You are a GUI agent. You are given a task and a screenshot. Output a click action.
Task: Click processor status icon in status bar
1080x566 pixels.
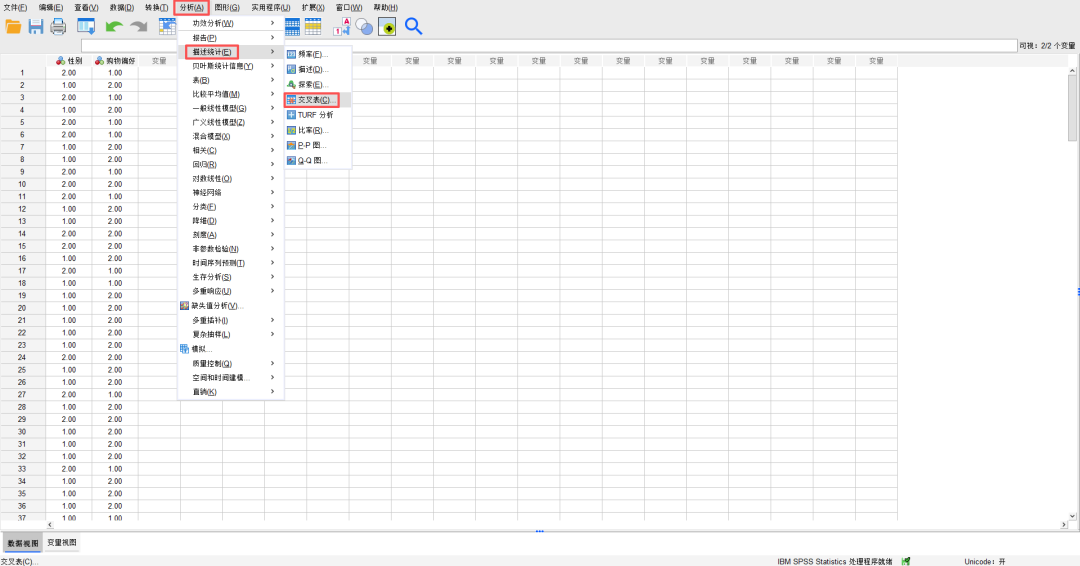point(906,561)
